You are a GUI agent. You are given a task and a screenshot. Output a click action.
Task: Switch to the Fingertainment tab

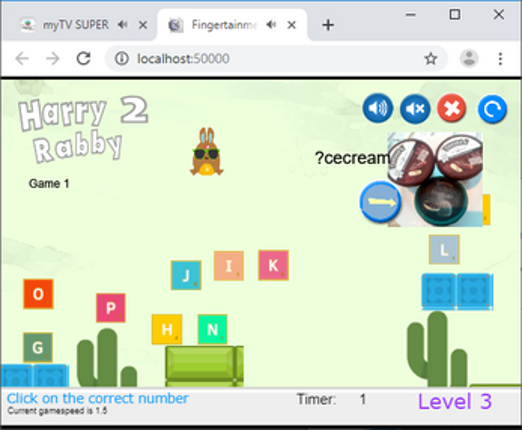(232, 25)
